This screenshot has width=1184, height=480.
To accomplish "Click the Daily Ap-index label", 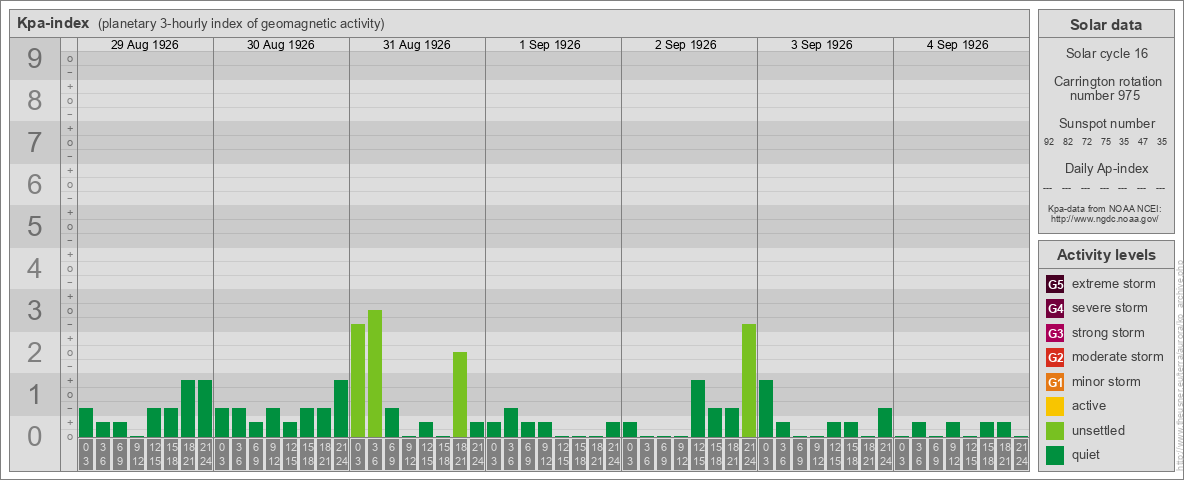I will click(x=1106, y=168).
